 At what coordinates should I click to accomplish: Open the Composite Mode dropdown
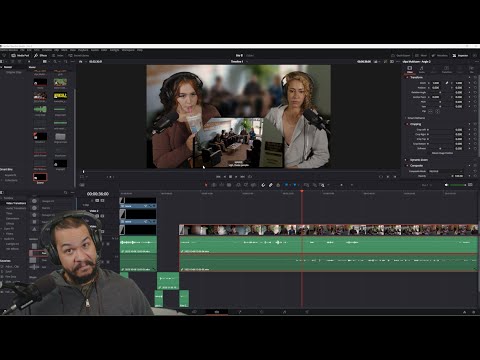coord(445,171)
